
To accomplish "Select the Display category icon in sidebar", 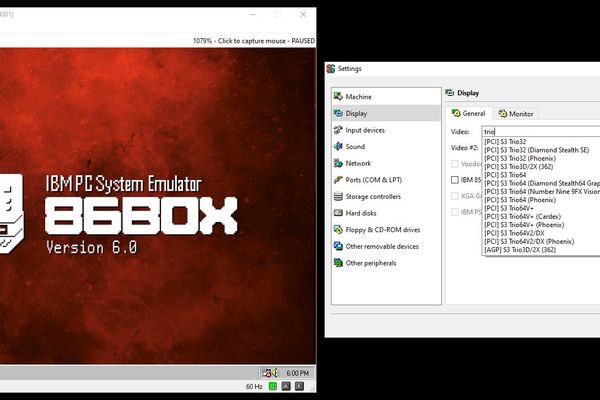I will click(338, 113).
